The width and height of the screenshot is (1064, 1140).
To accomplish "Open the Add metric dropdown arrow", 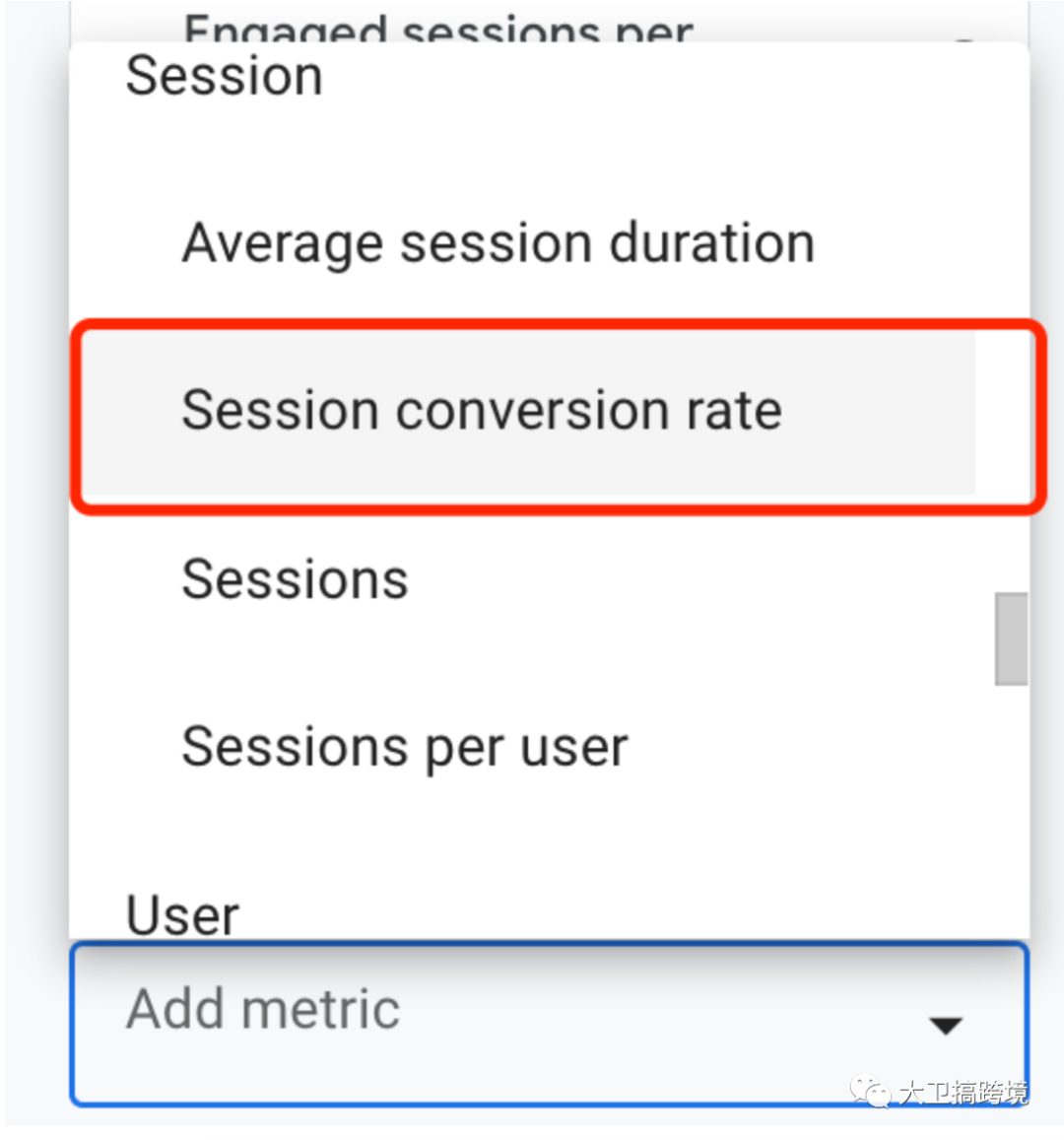I will click(x=946, y=1026).
